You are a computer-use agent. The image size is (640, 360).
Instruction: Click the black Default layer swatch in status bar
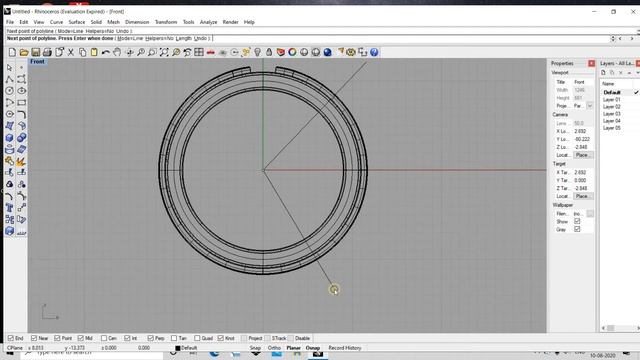tap(178, 348)
